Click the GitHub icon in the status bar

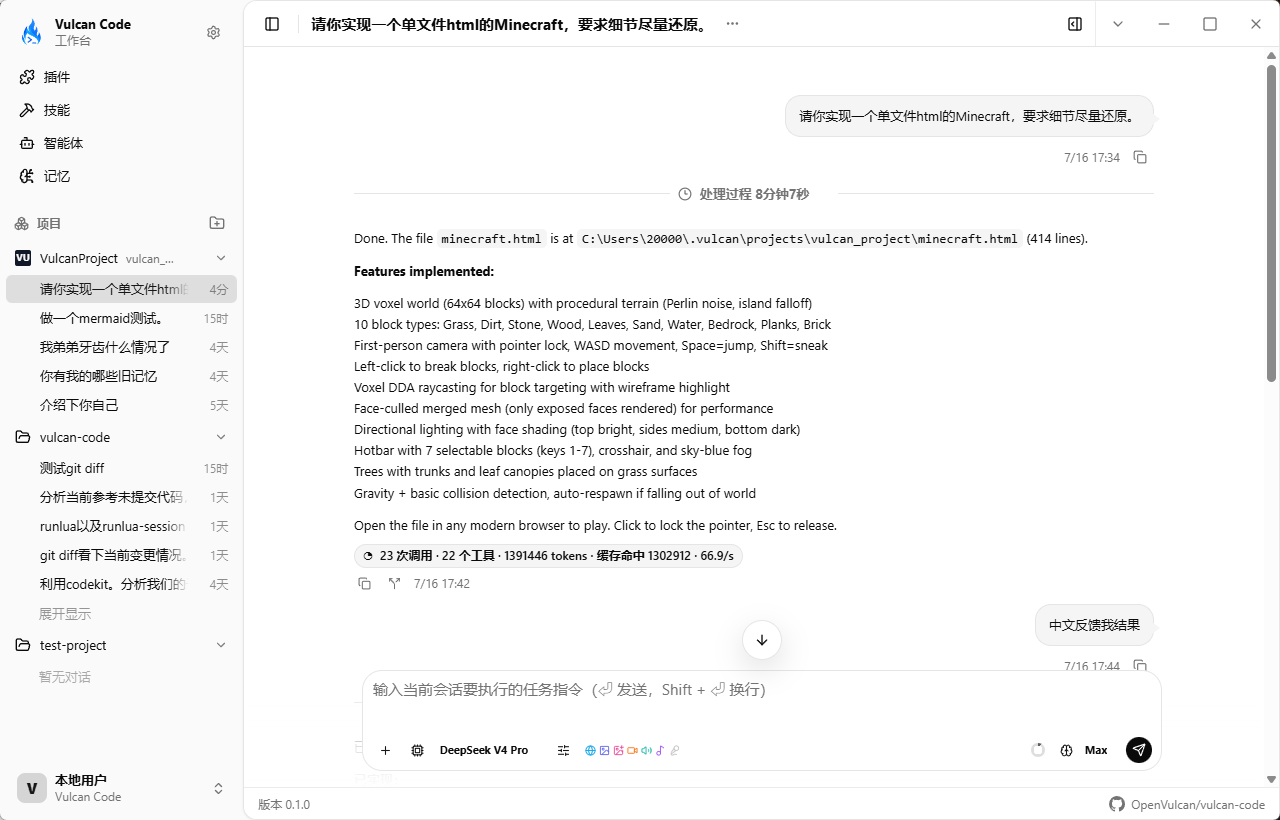coord(1117,805)
